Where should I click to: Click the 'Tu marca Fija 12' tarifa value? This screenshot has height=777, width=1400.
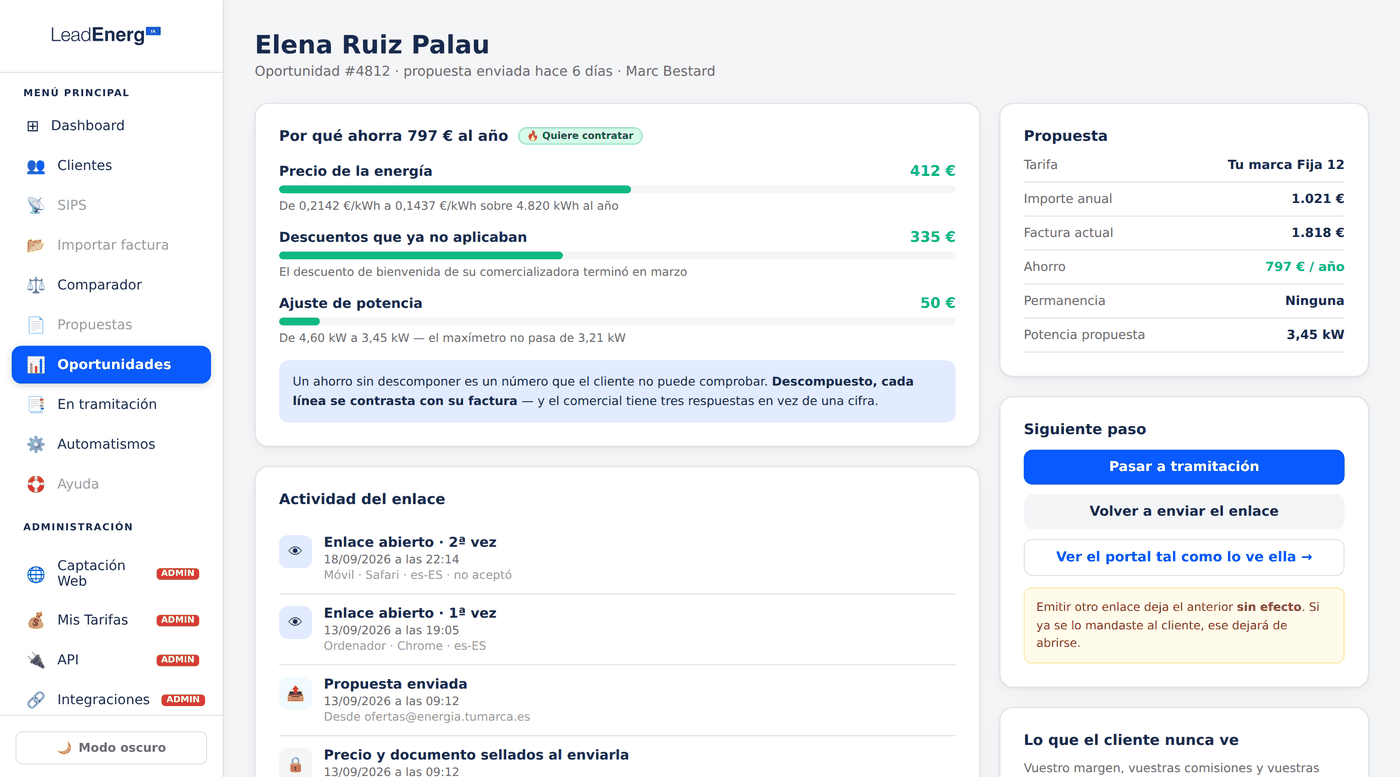1286,165
